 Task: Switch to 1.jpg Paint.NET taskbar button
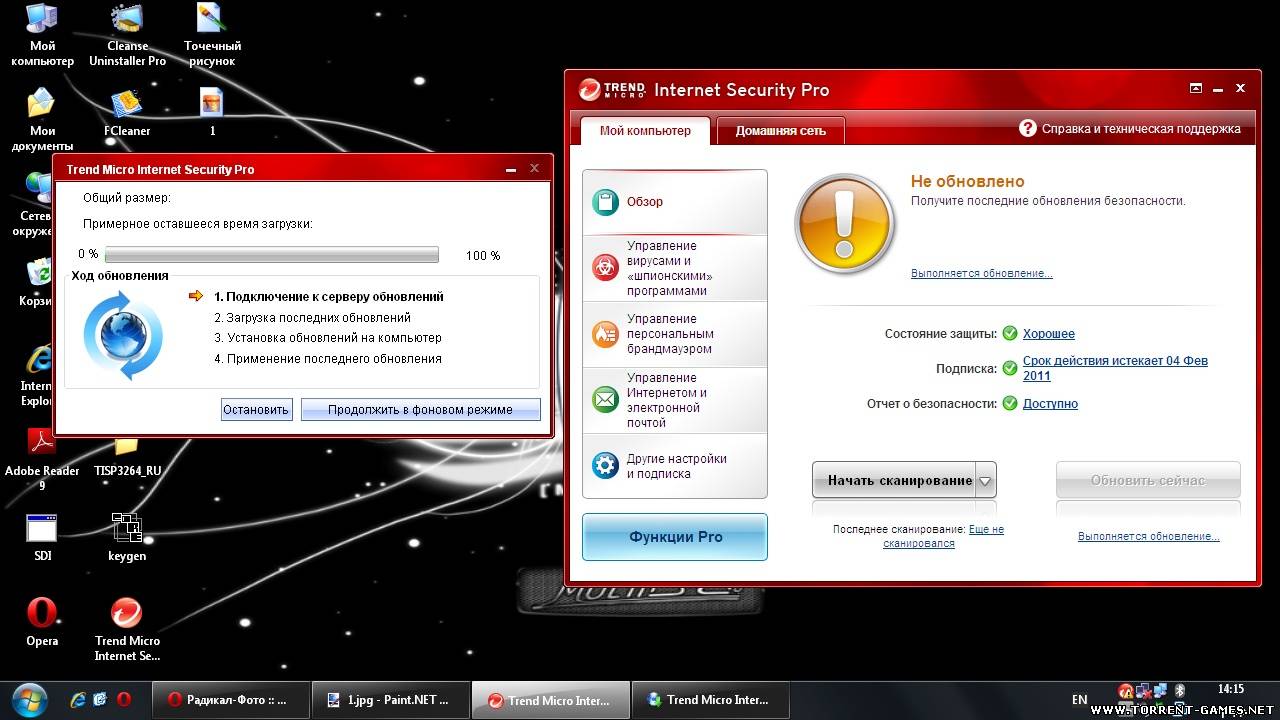391,700
